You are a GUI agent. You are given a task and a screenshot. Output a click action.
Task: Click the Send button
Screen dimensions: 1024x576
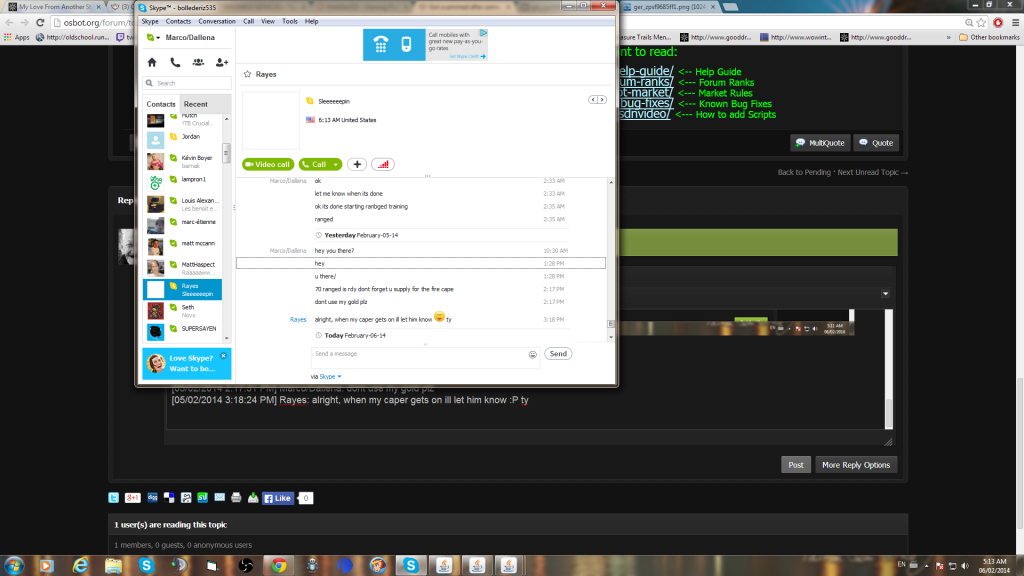pyautogui.click(x=558, y=354)
